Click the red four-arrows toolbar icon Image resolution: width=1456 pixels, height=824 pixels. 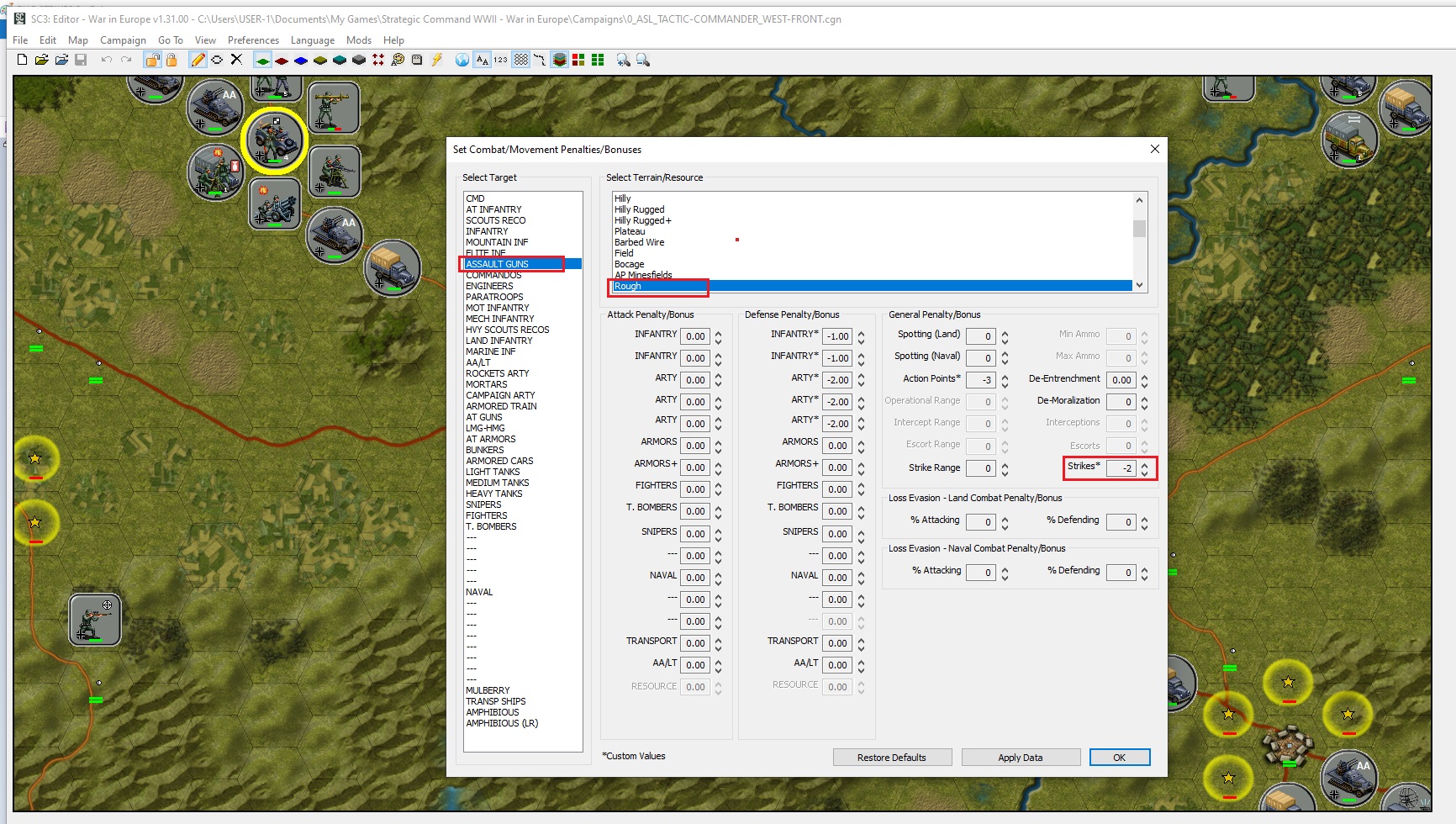tap(378, 60)
